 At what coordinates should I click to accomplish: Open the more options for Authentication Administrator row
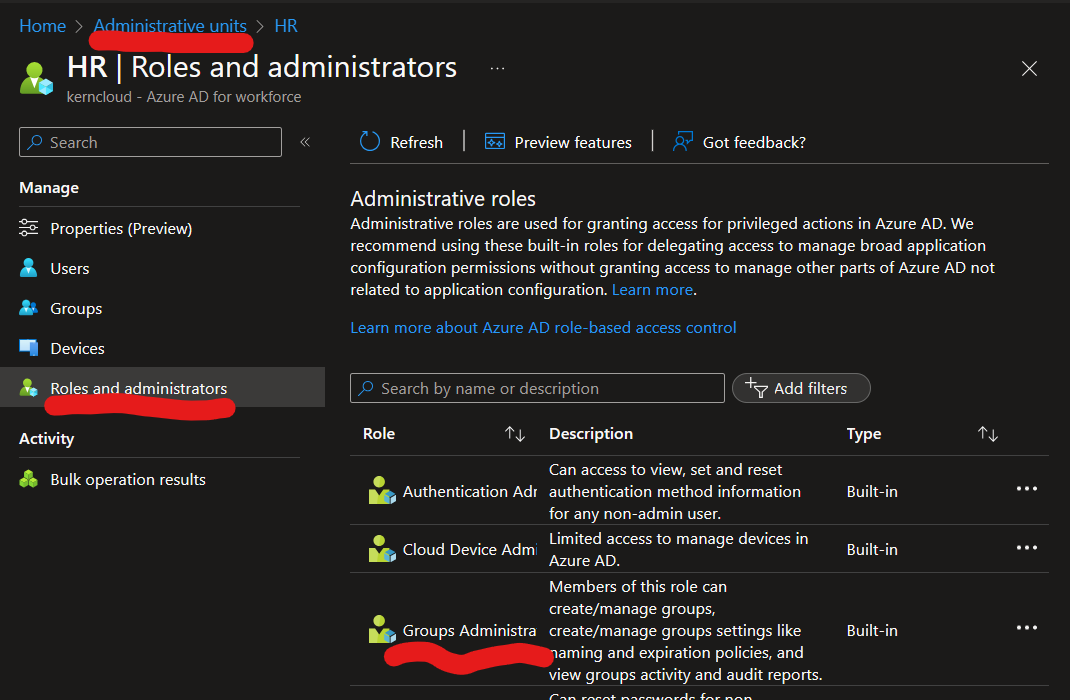[1027, 489]
